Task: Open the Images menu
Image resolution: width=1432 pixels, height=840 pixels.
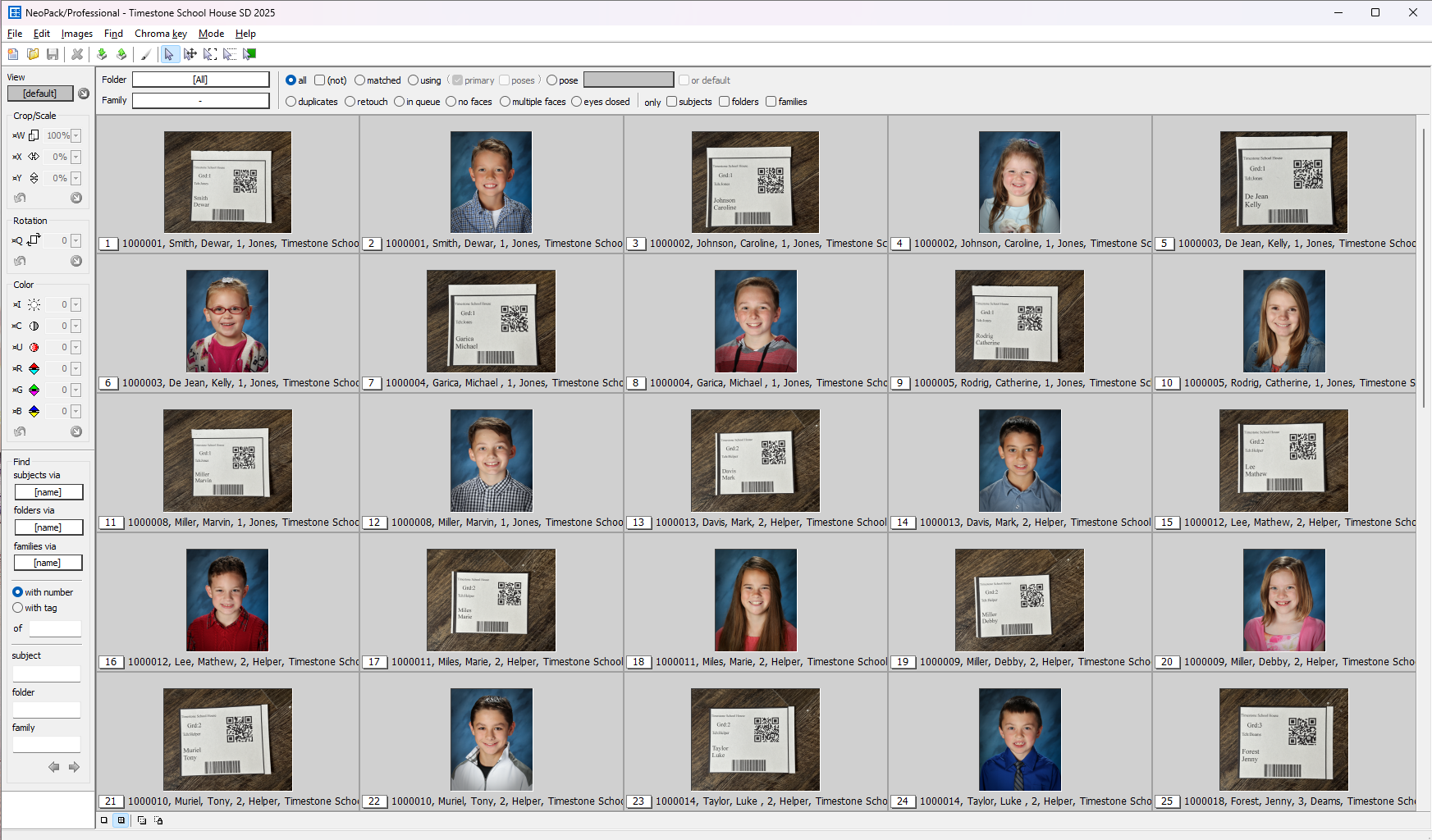Action: click(x=77, y=34)
